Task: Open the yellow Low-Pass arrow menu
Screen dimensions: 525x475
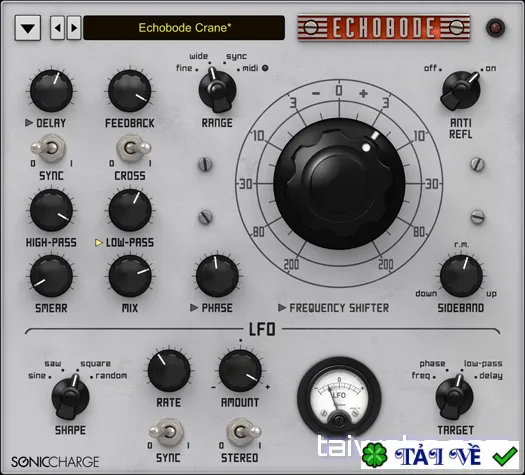Action: 99,243
